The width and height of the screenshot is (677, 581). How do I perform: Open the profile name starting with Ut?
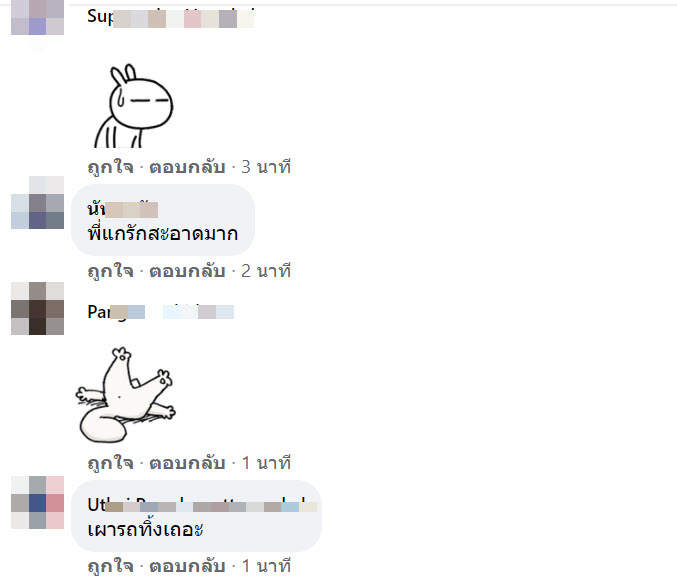202,504
